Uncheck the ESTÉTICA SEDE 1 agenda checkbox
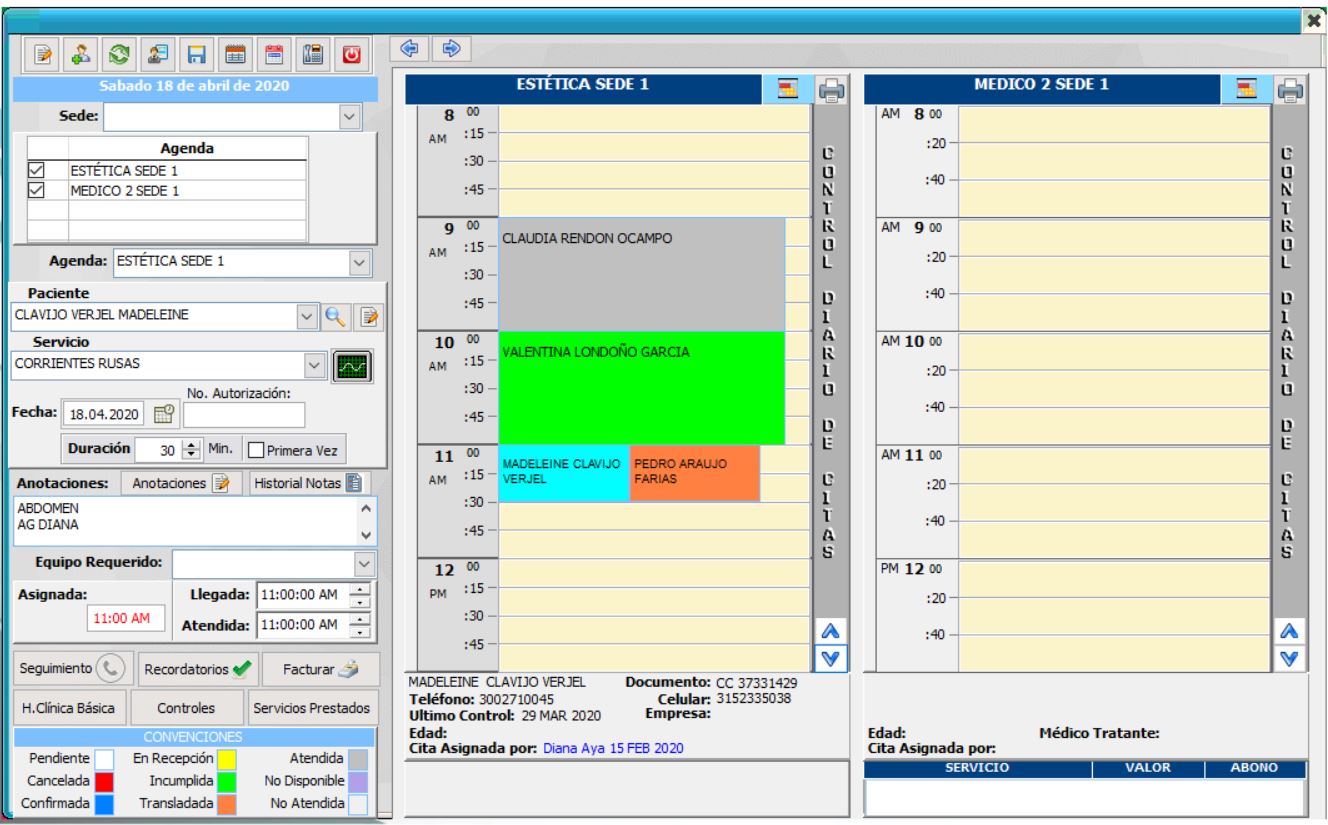 [37, 169]
